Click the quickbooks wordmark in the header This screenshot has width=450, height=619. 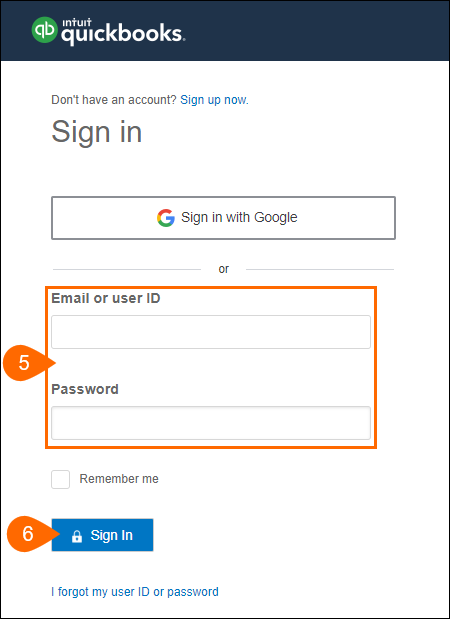click(123, 34)
